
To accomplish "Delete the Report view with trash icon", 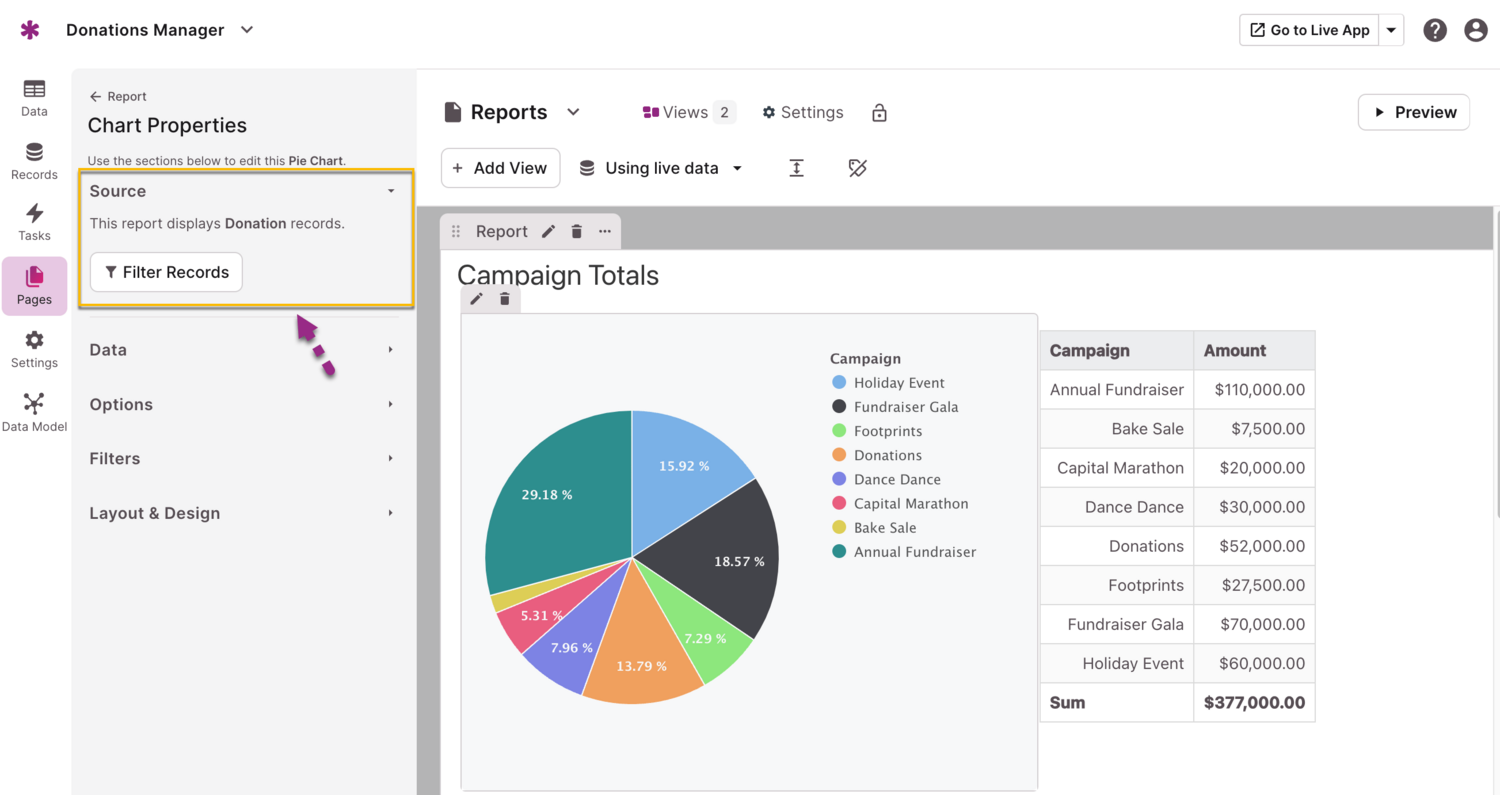I will point(577,232).
